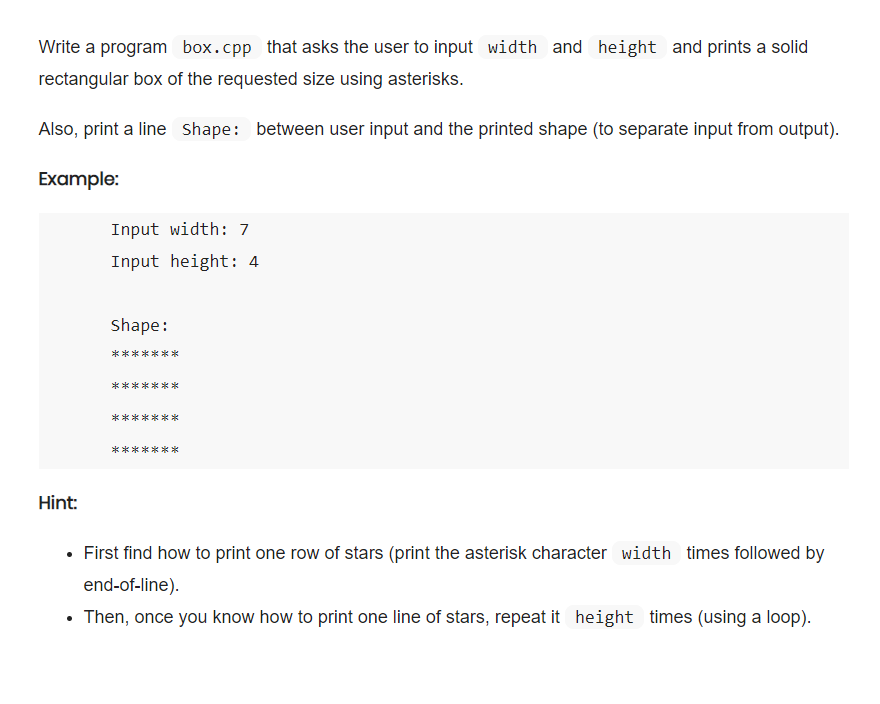Click the Example: heading
The image size is (880, 704).
79,179
